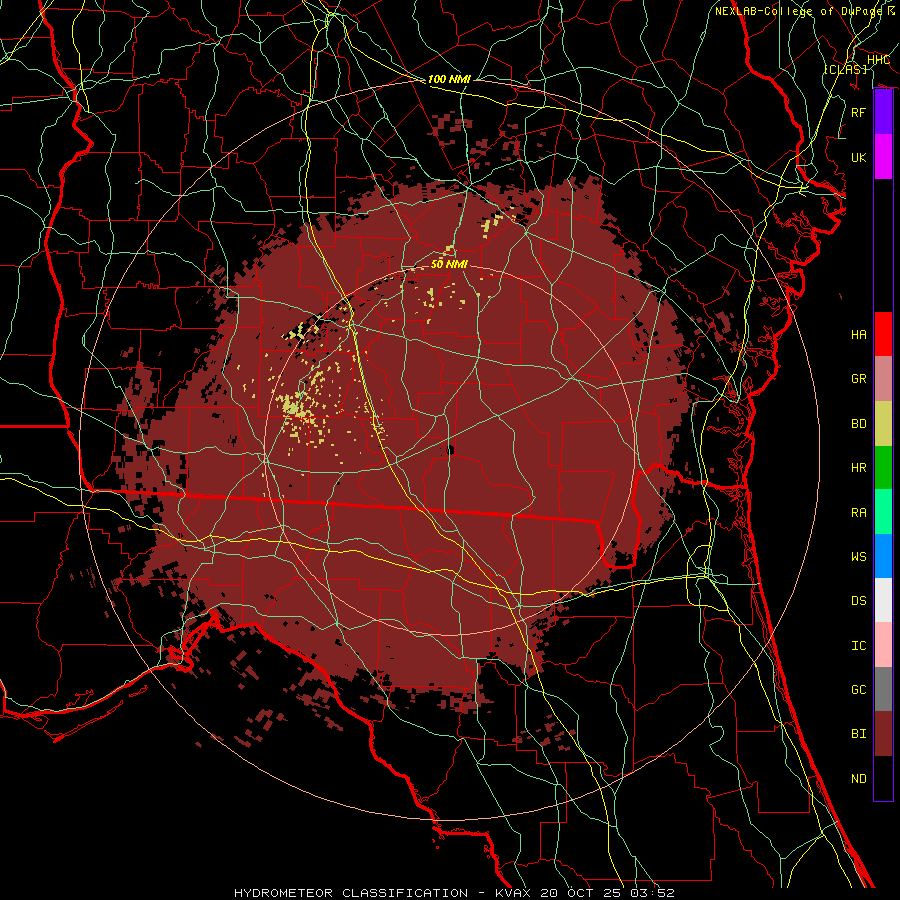Click the ND legend label
This screenshot has width=900, height=900.
pyautogui.click(x=859, y=778)
